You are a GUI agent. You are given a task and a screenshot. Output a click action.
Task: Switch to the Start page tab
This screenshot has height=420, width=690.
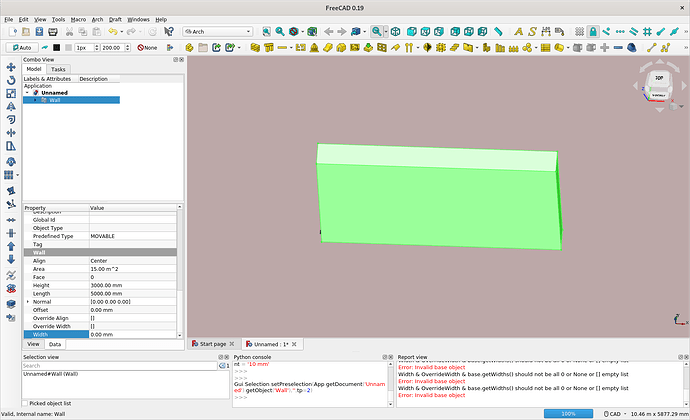coord(213,344)
